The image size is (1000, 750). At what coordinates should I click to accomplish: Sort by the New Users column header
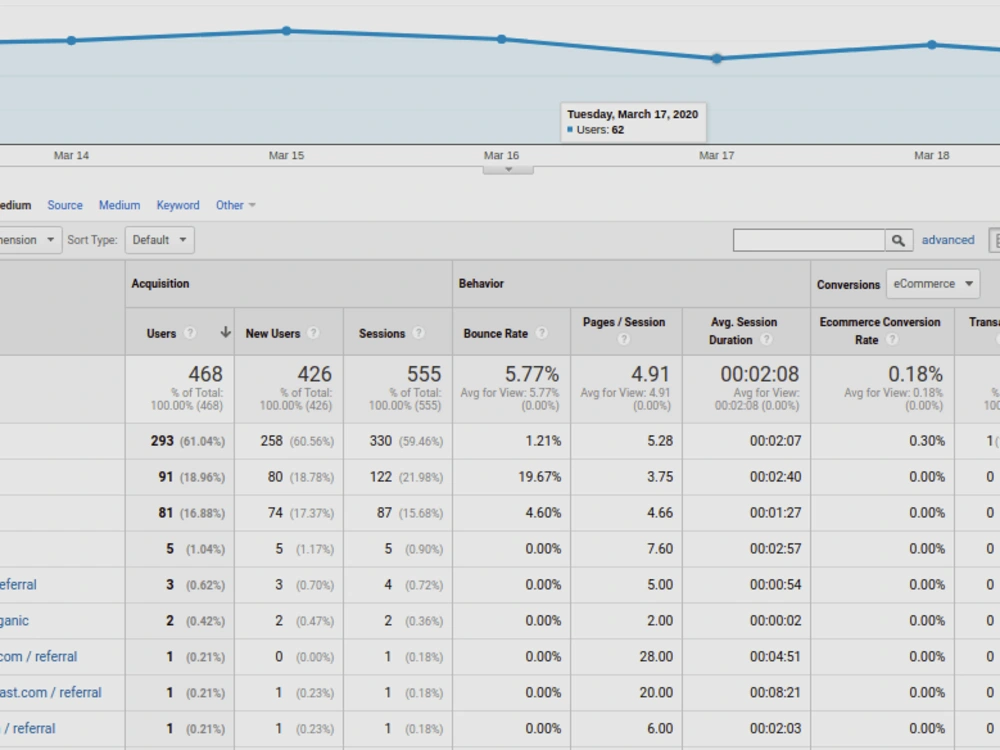click(272, 334)
